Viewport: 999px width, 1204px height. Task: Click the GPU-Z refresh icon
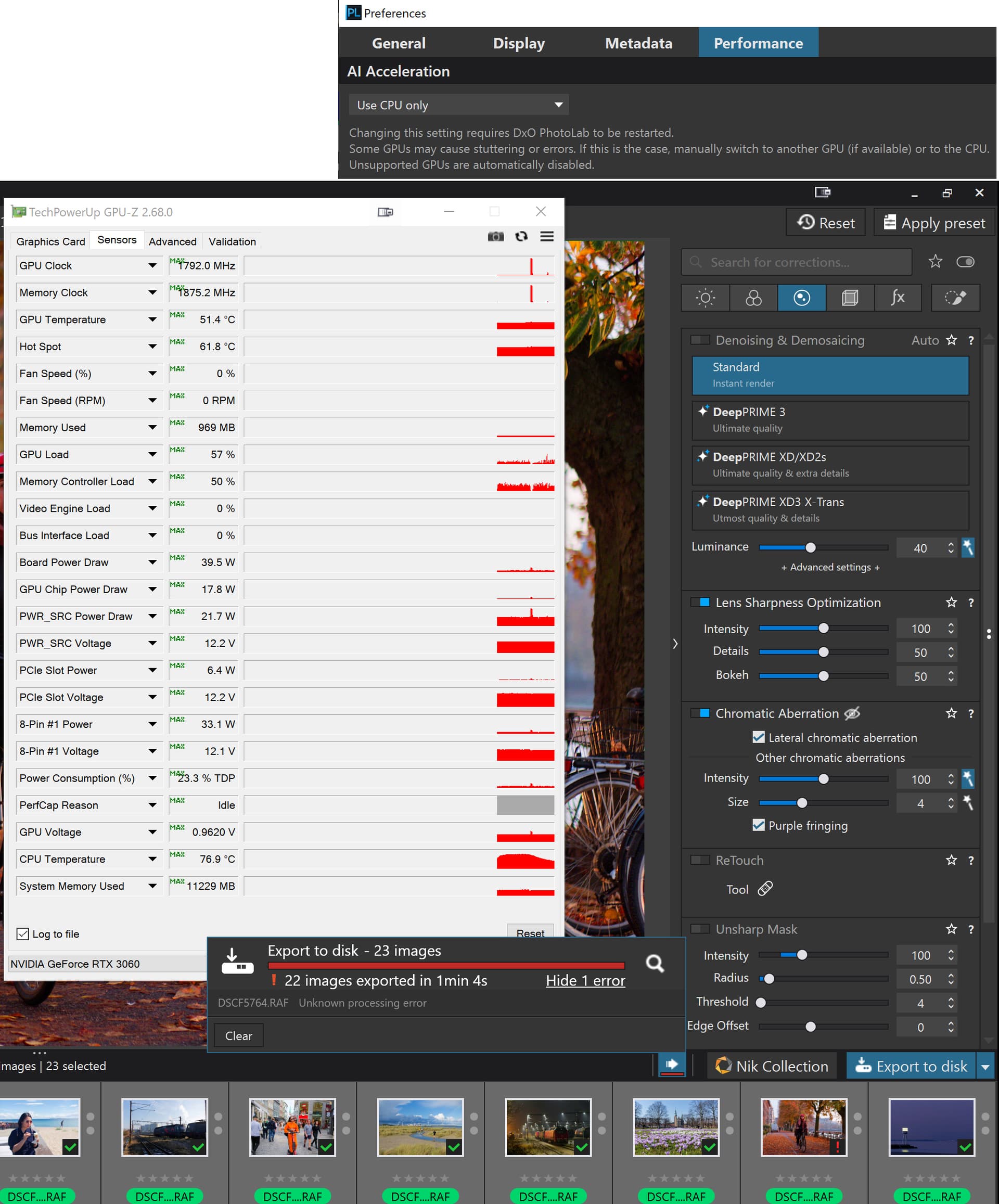point(521,237)
